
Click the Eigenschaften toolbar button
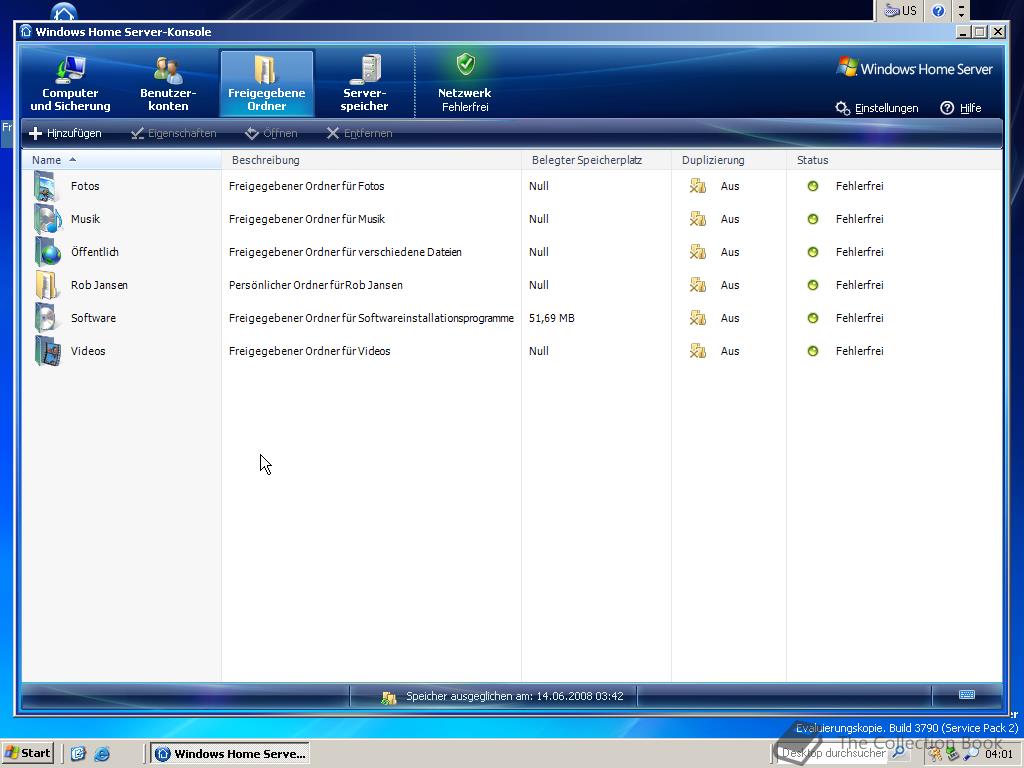click(x=174, y=133)
